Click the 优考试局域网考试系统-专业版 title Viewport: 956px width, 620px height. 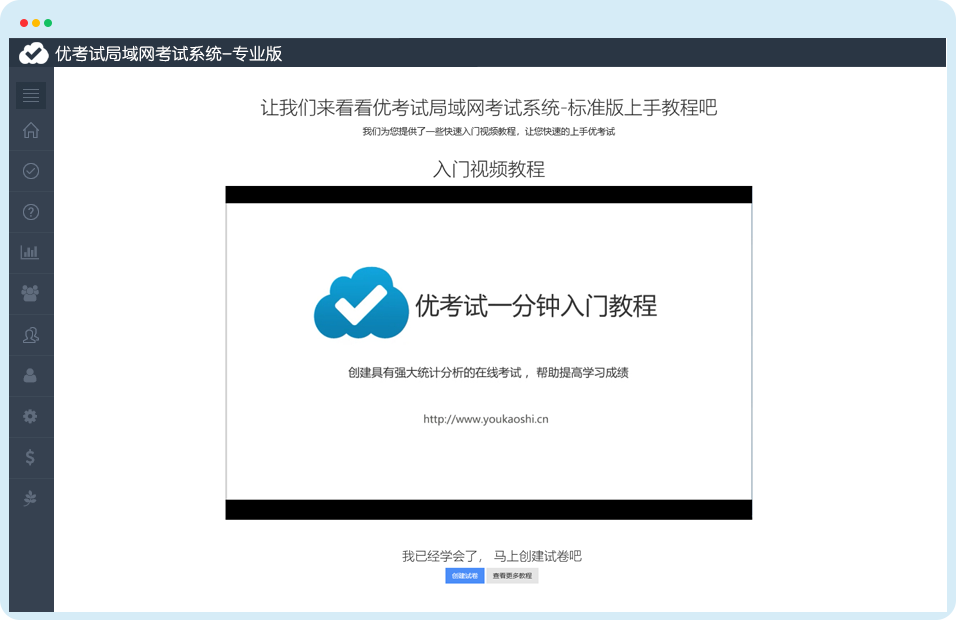pos(169,54)
